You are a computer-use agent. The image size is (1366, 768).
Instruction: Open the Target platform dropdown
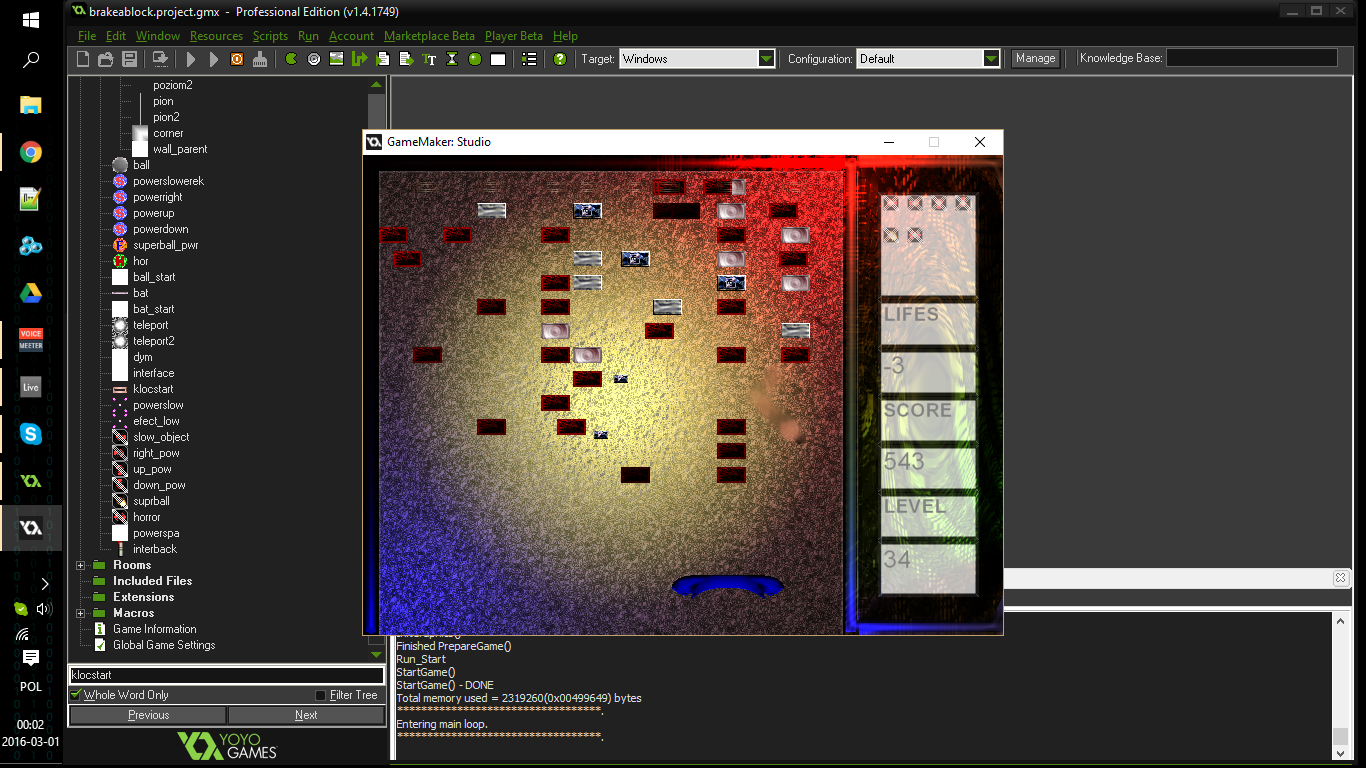pyautogui.click(x=766, y=59)
